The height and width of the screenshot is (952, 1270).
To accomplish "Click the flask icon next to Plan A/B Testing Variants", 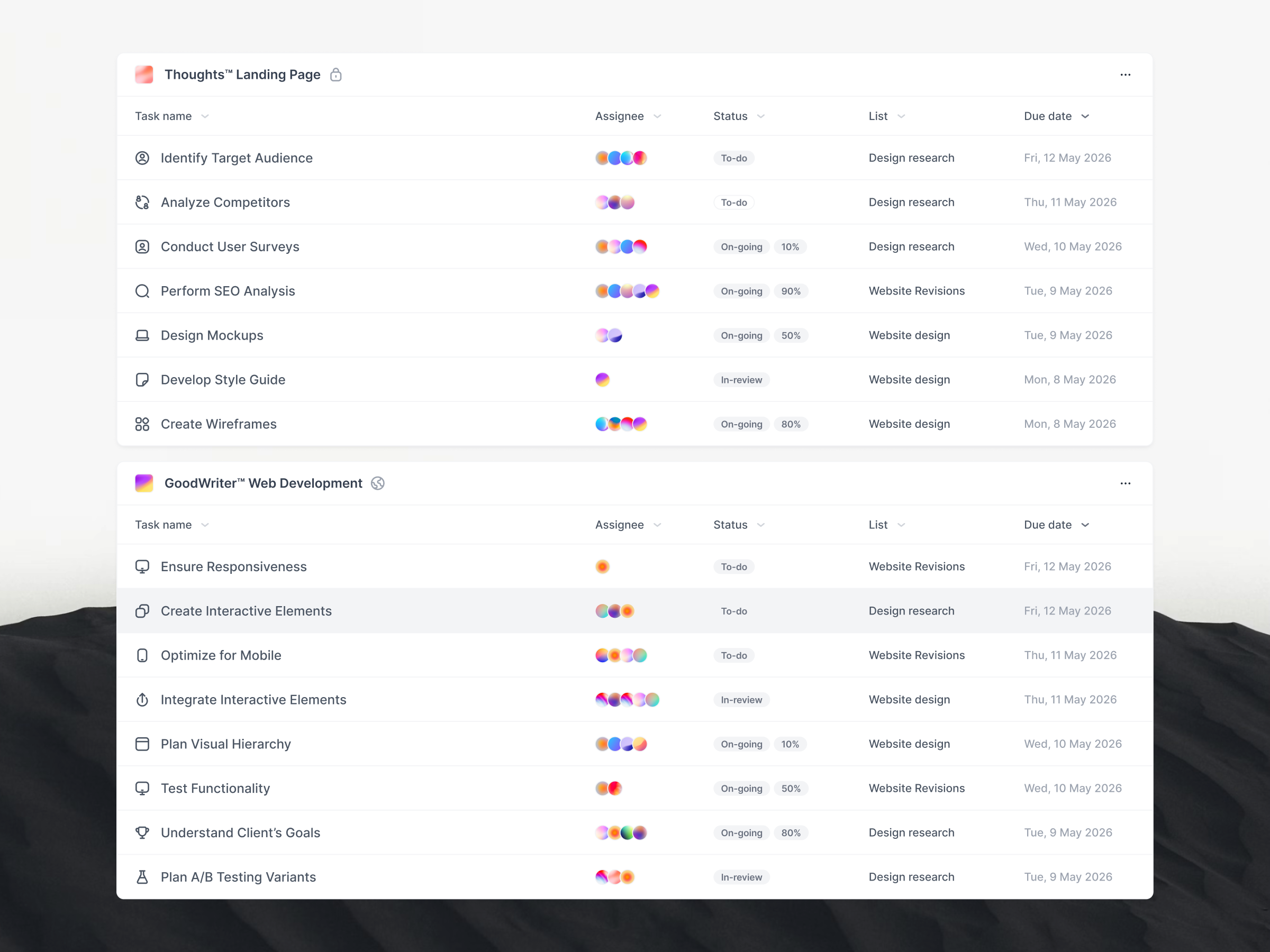I will (142, 877).
